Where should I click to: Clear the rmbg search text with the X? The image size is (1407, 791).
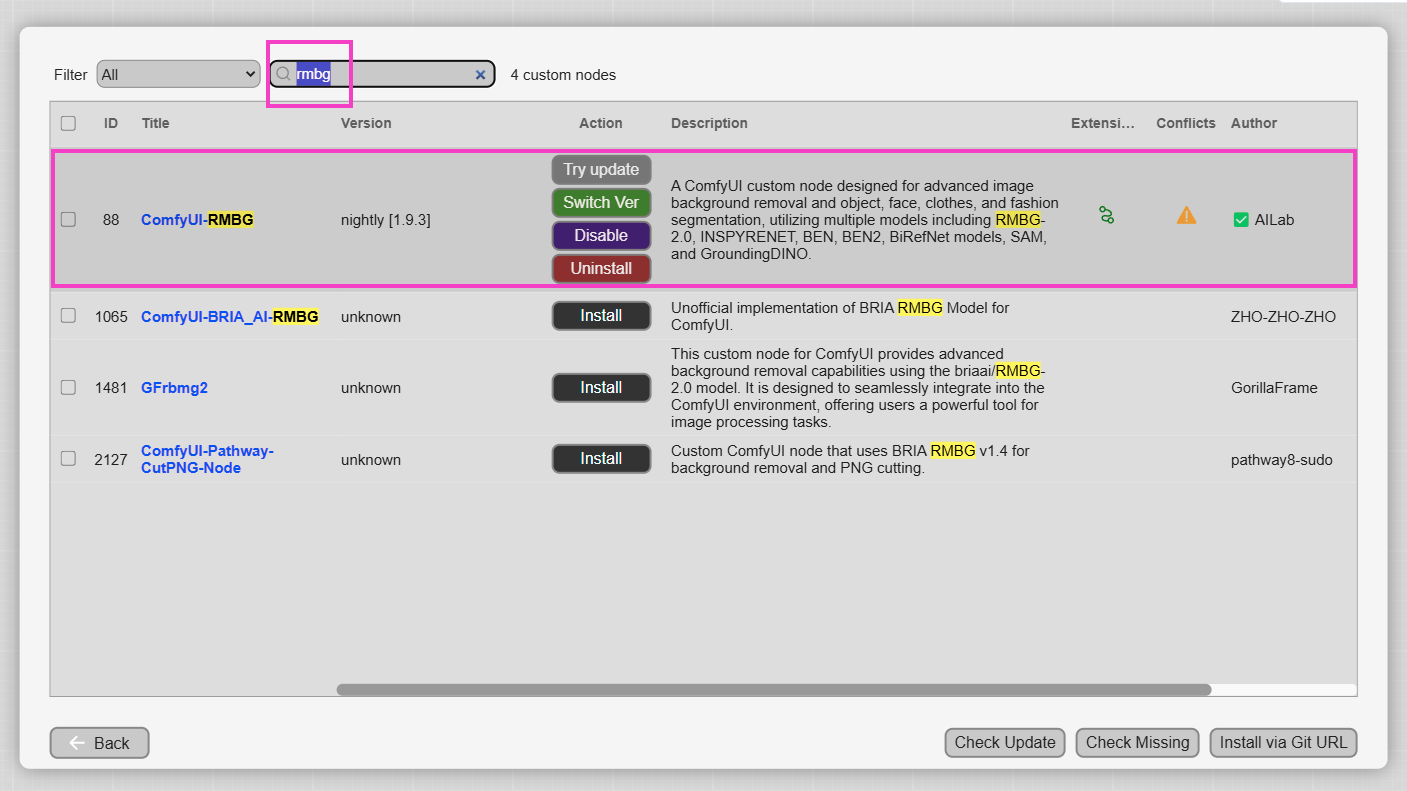tap(480, 75)
